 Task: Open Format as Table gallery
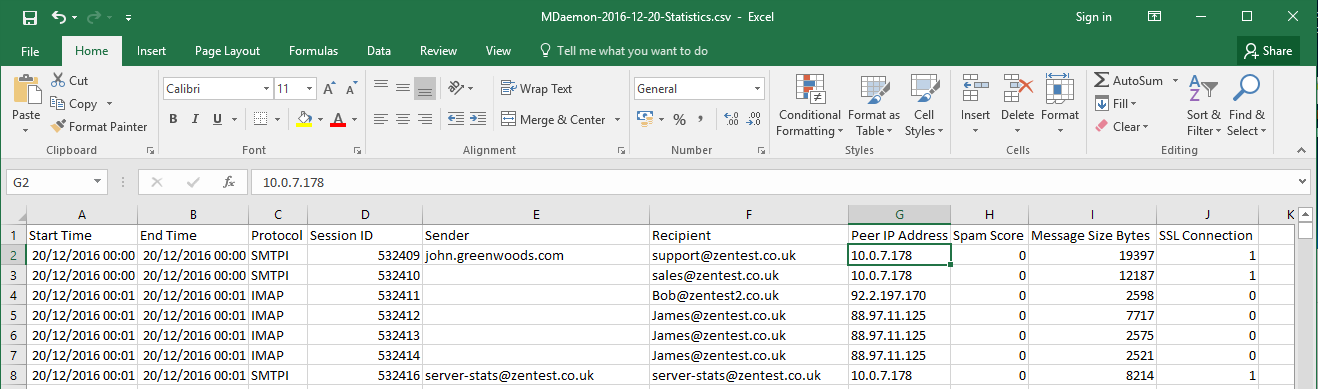874,104
